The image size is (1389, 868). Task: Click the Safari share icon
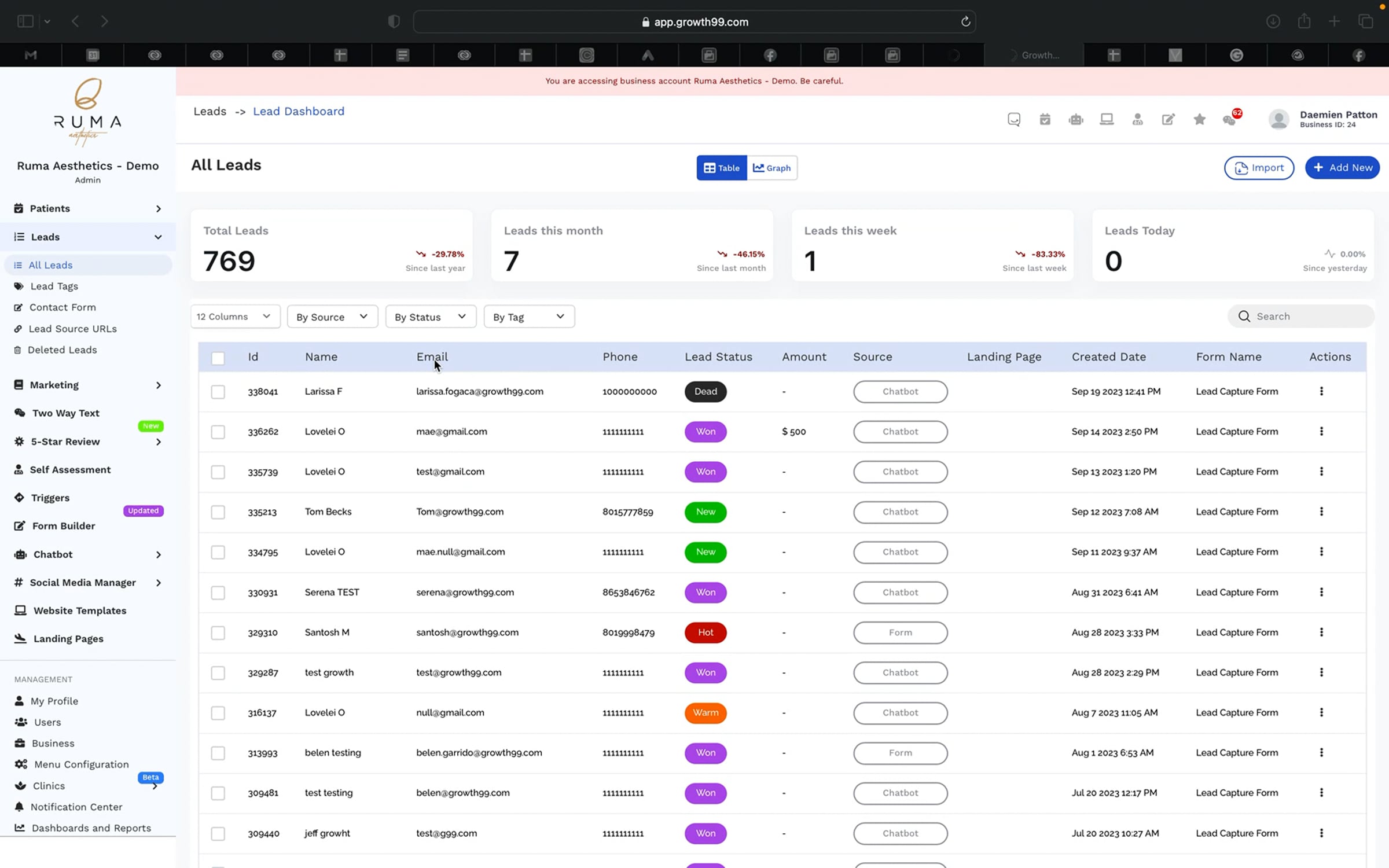(1304, 21)
